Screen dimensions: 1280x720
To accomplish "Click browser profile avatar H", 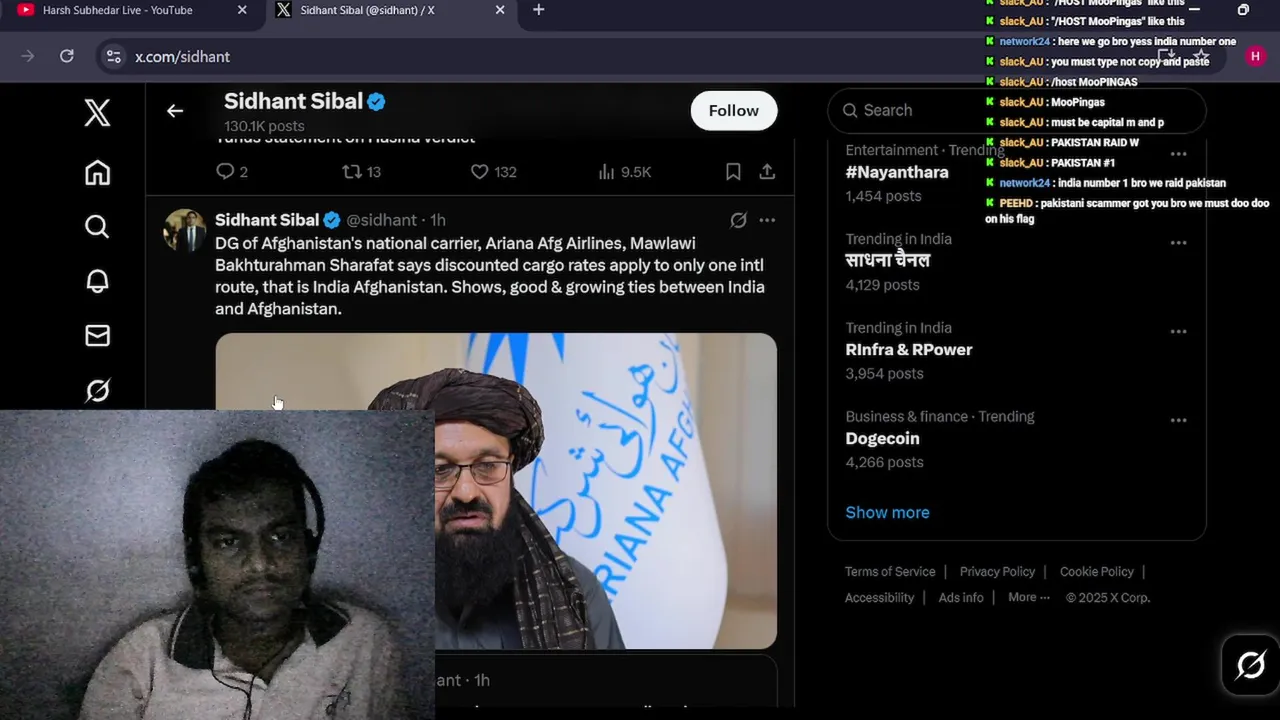I will point(1255,56).
